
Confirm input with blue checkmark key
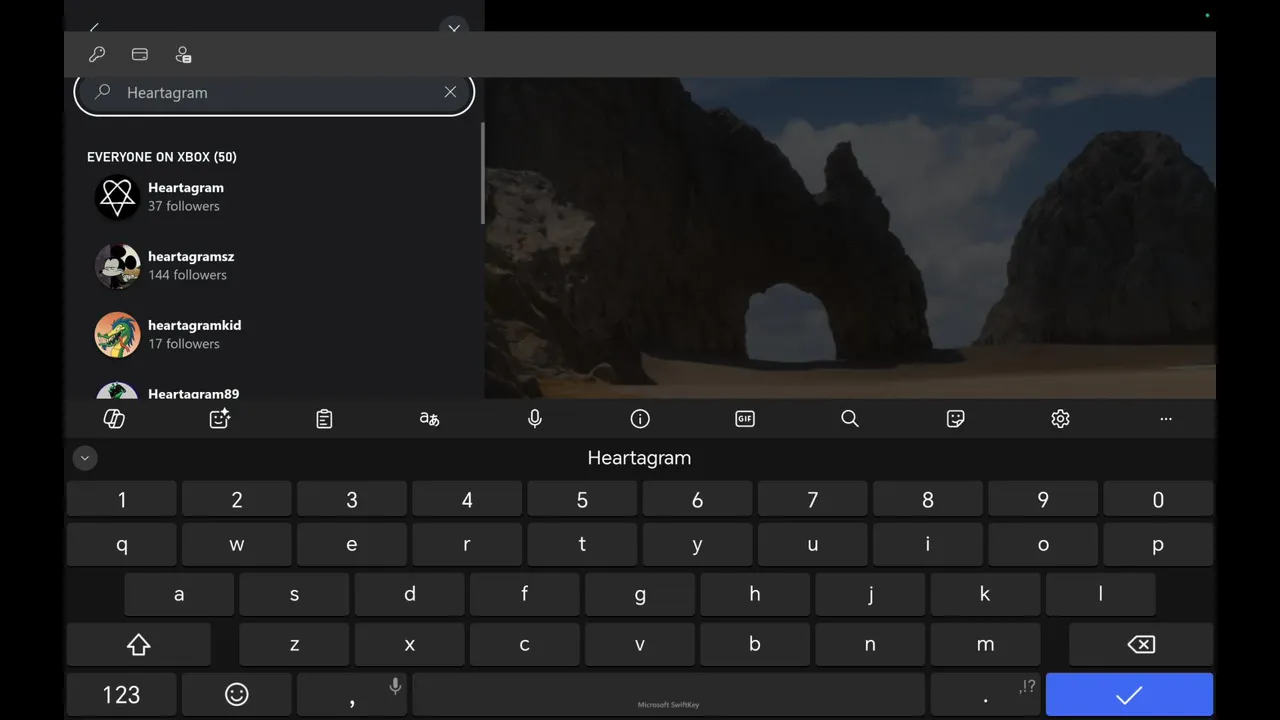click(x=1129, y=694)
